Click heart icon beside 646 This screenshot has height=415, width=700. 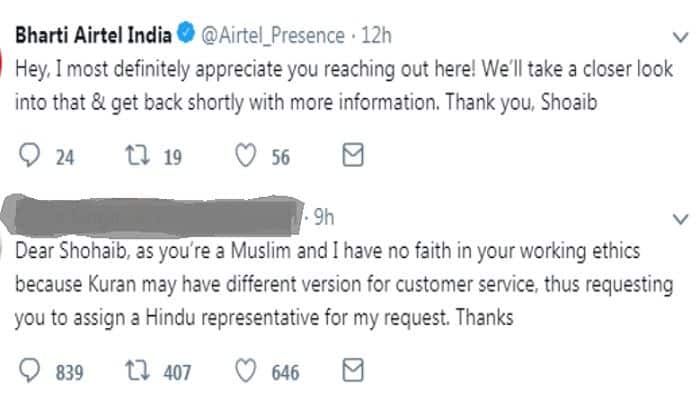click(x=247, y=372)
